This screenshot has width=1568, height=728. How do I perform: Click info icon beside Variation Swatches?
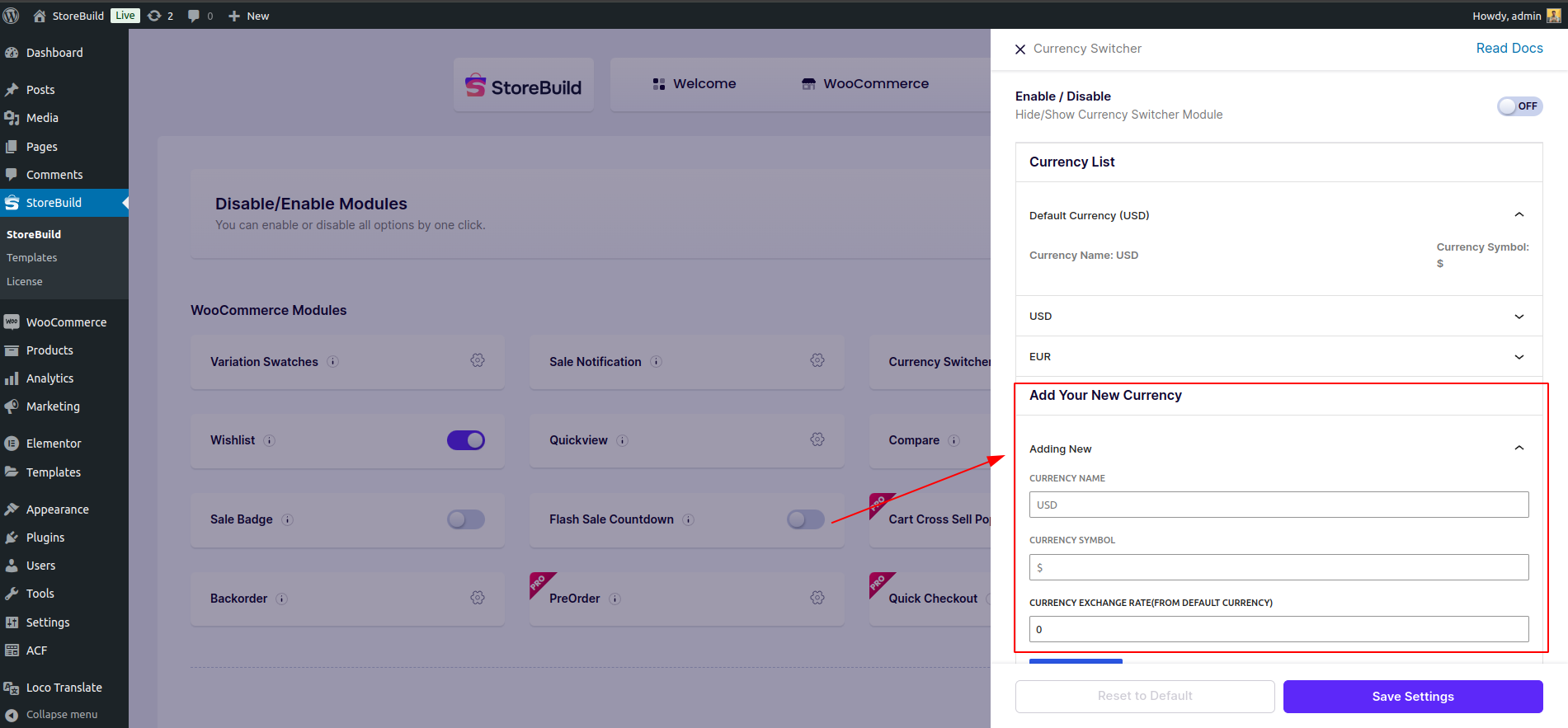(333, 362)
